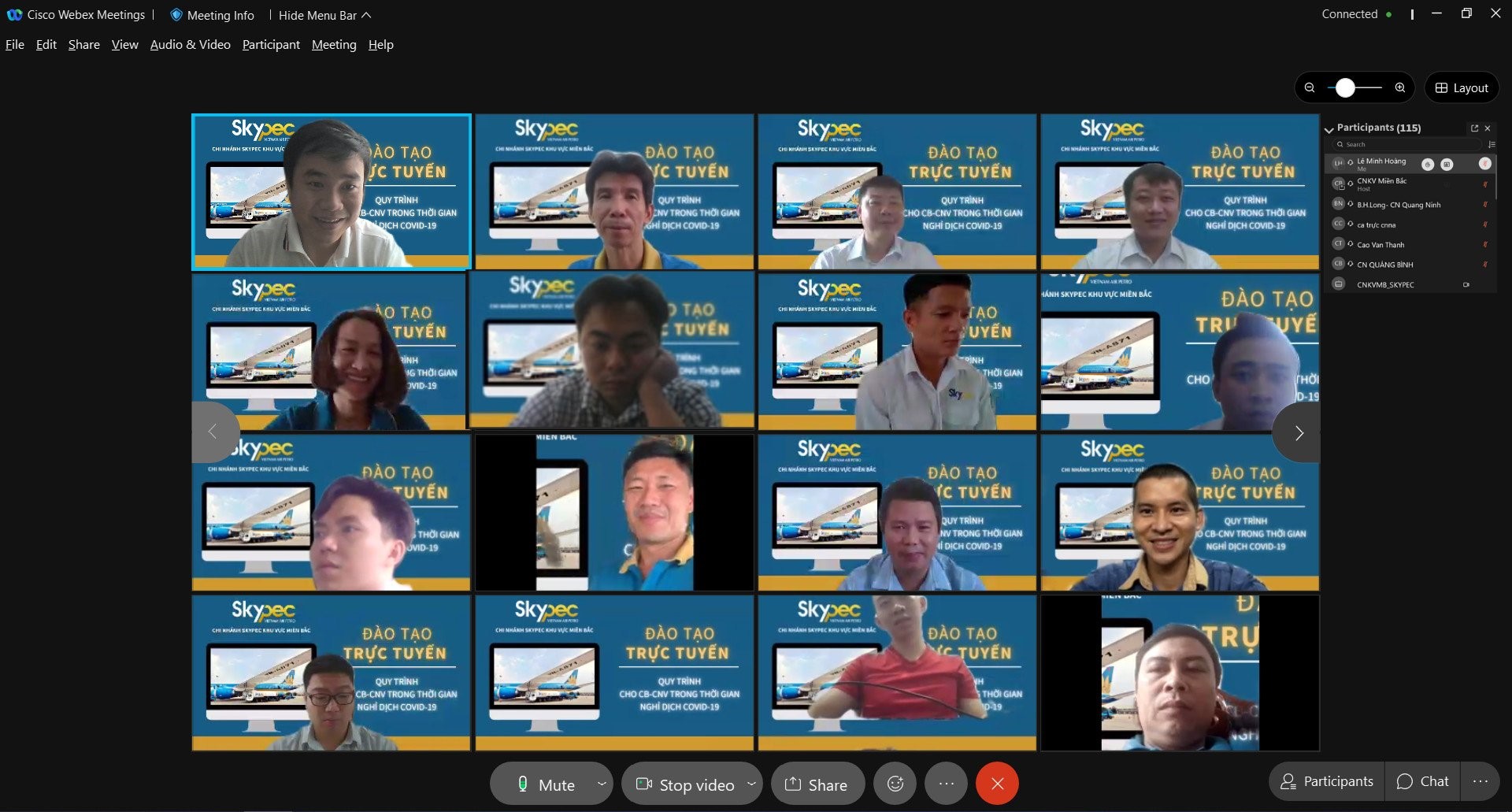This screenshot has height=812, width=1512.
Task: Select participant CNKV Miền Bắc
Action: point(1410,184)
